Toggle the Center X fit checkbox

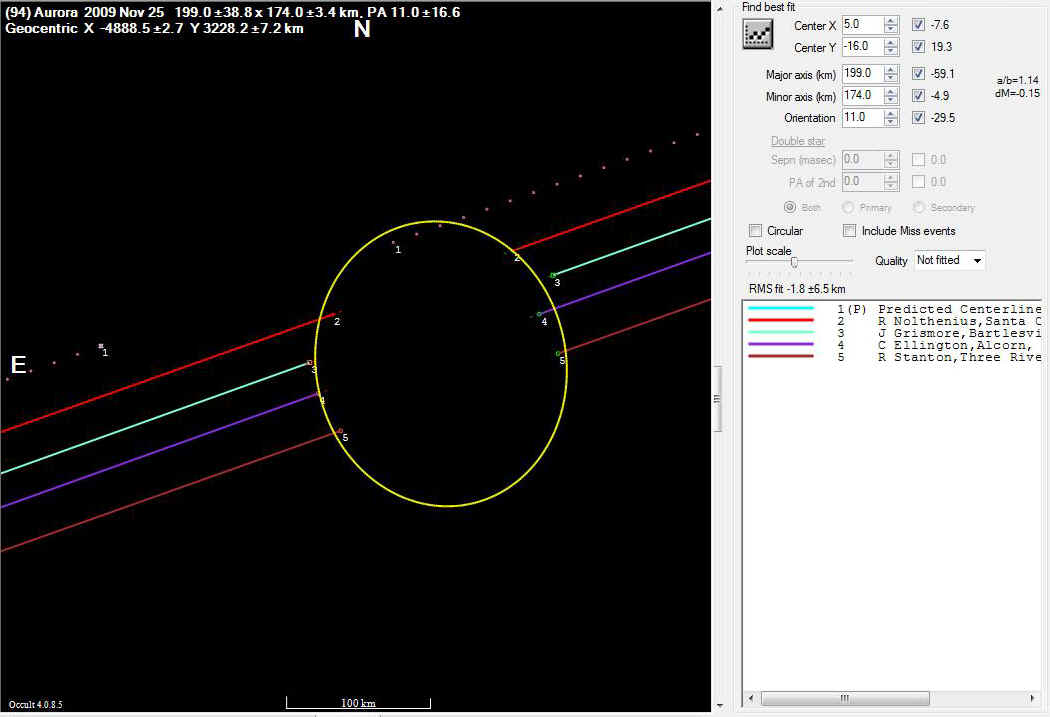tap(918, 25)
